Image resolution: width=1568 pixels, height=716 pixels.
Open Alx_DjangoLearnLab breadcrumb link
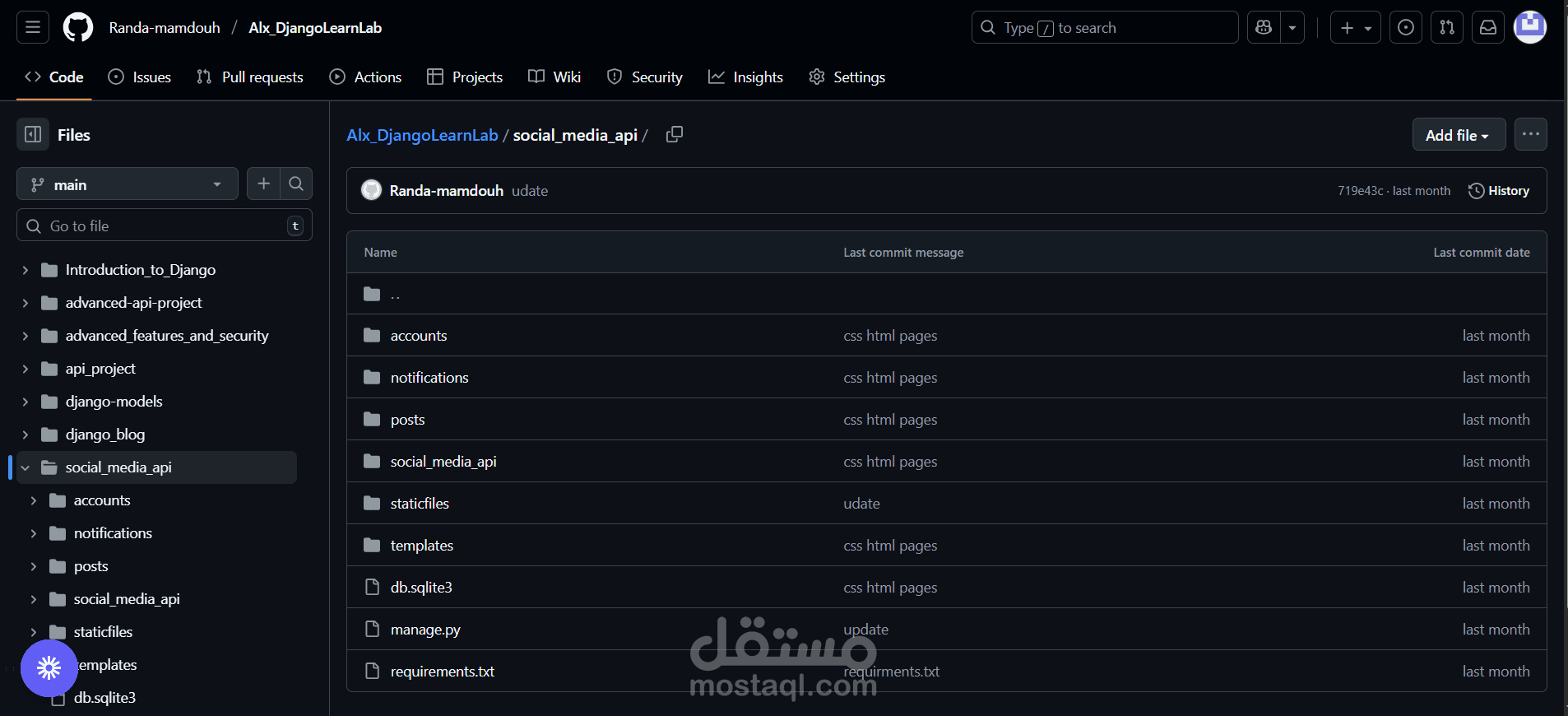pyautogui.click(x=422, y=135)
